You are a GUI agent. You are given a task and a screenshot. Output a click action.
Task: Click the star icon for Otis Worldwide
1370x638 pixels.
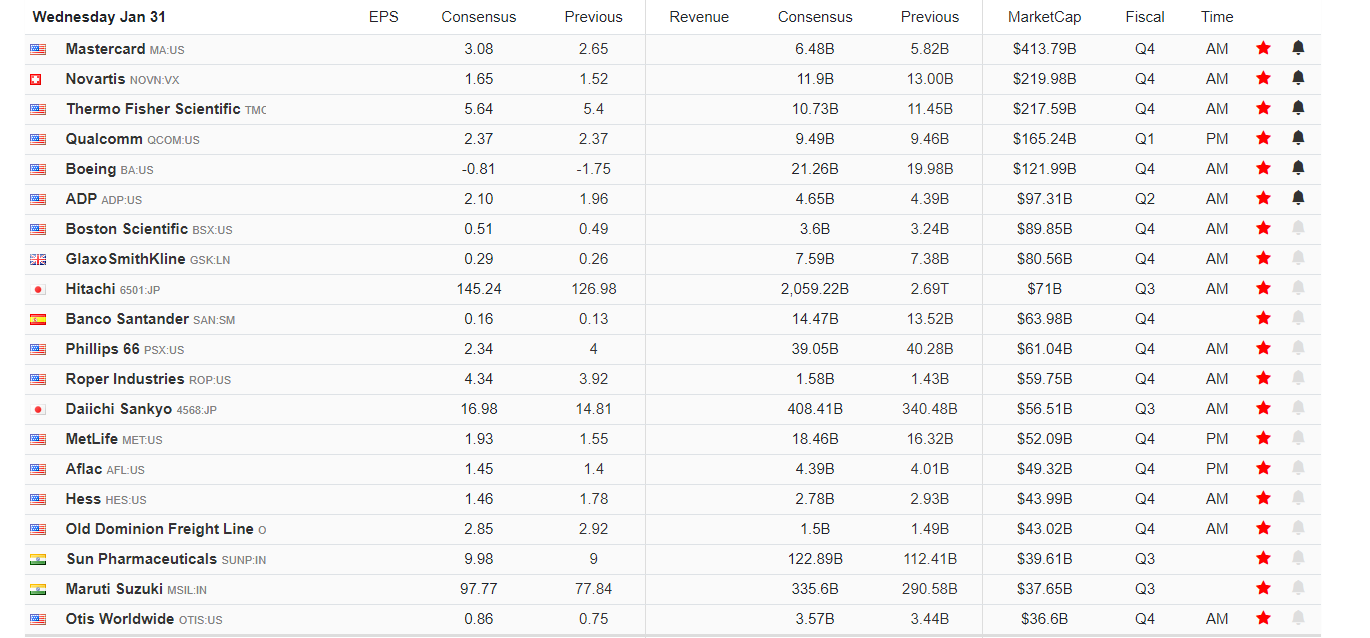[1263, 618]
